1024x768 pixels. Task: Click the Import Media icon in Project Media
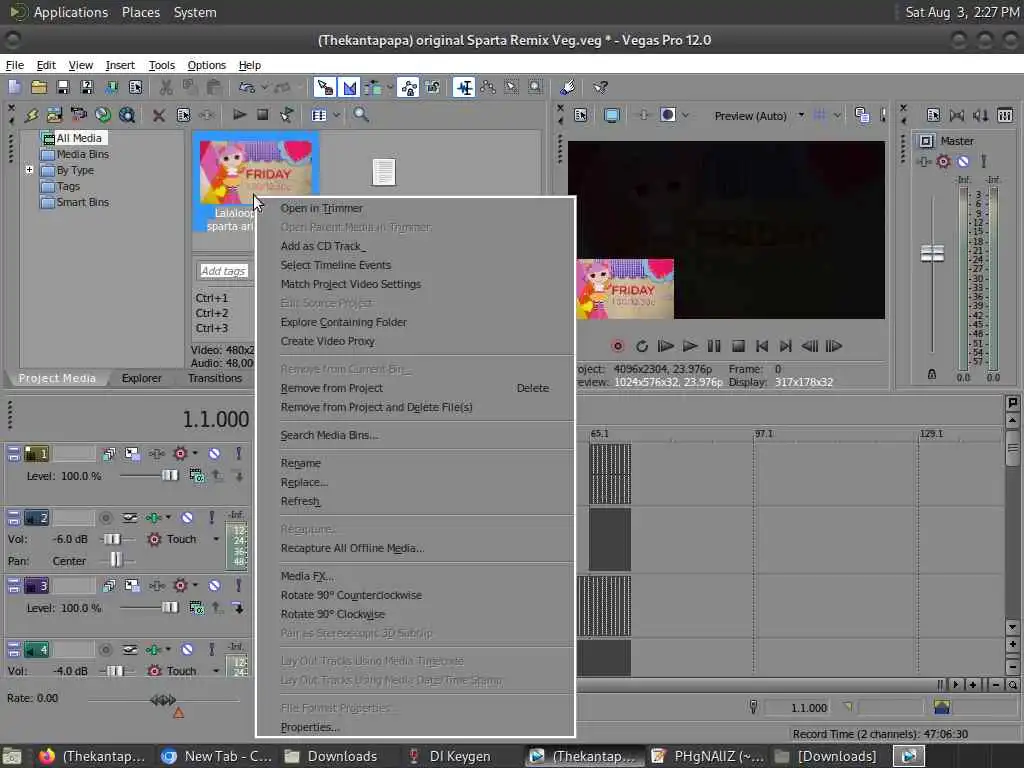coord(54,115)
